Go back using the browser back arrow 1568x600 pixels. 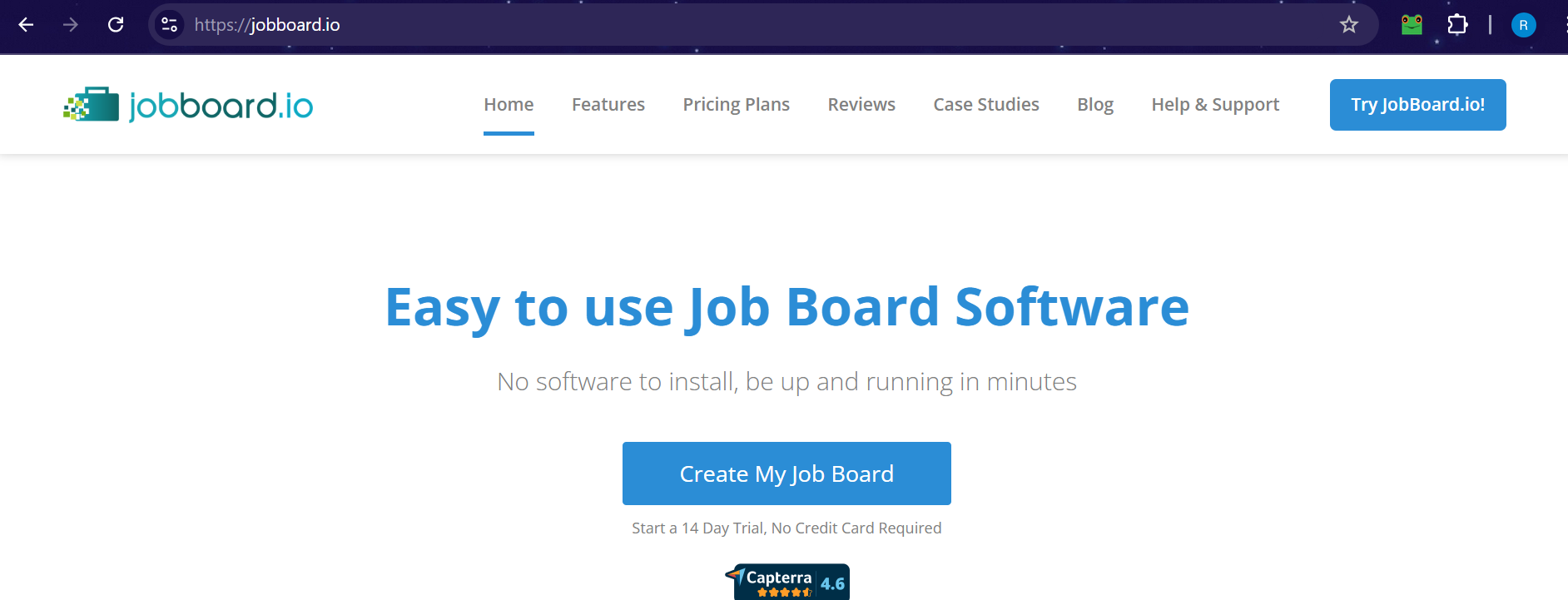tap(26, 25)
